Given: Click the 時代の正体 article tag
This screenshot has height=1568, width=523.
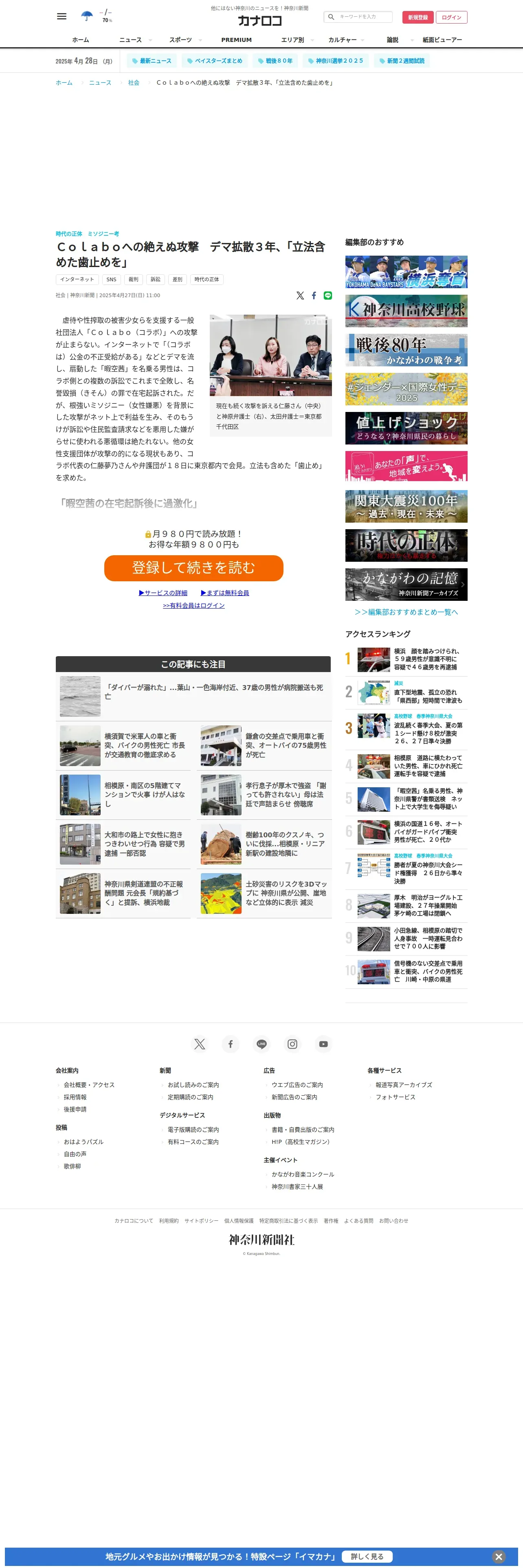Looking at the screenshot, I should click(x=207, y=279).
